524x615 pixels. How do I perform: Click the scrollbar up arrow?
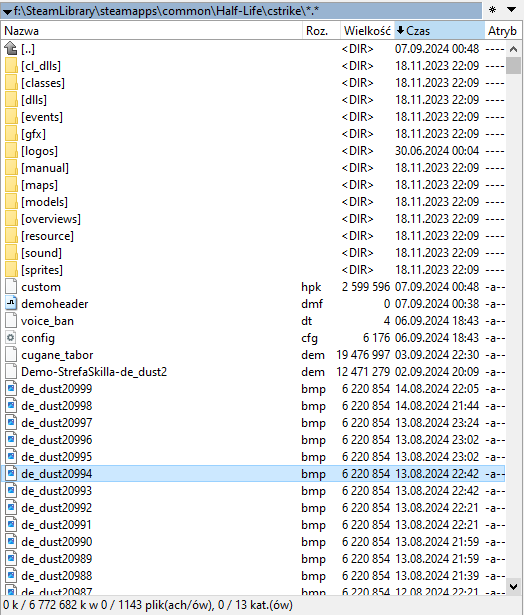point(513,49)
